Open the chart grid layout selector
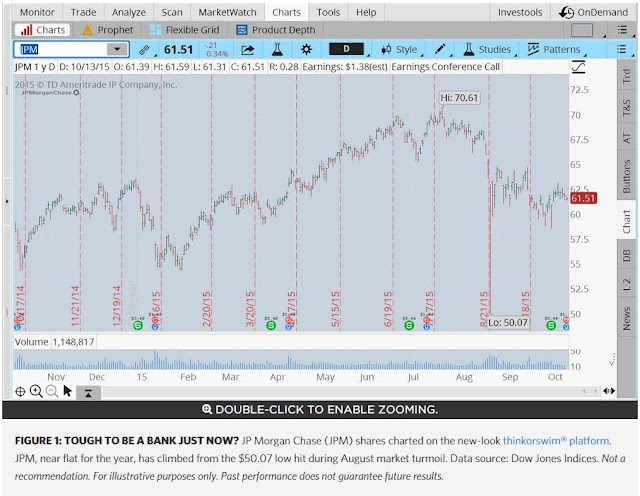This screenshot has height=496, width=640. click(x=582, y=30)
